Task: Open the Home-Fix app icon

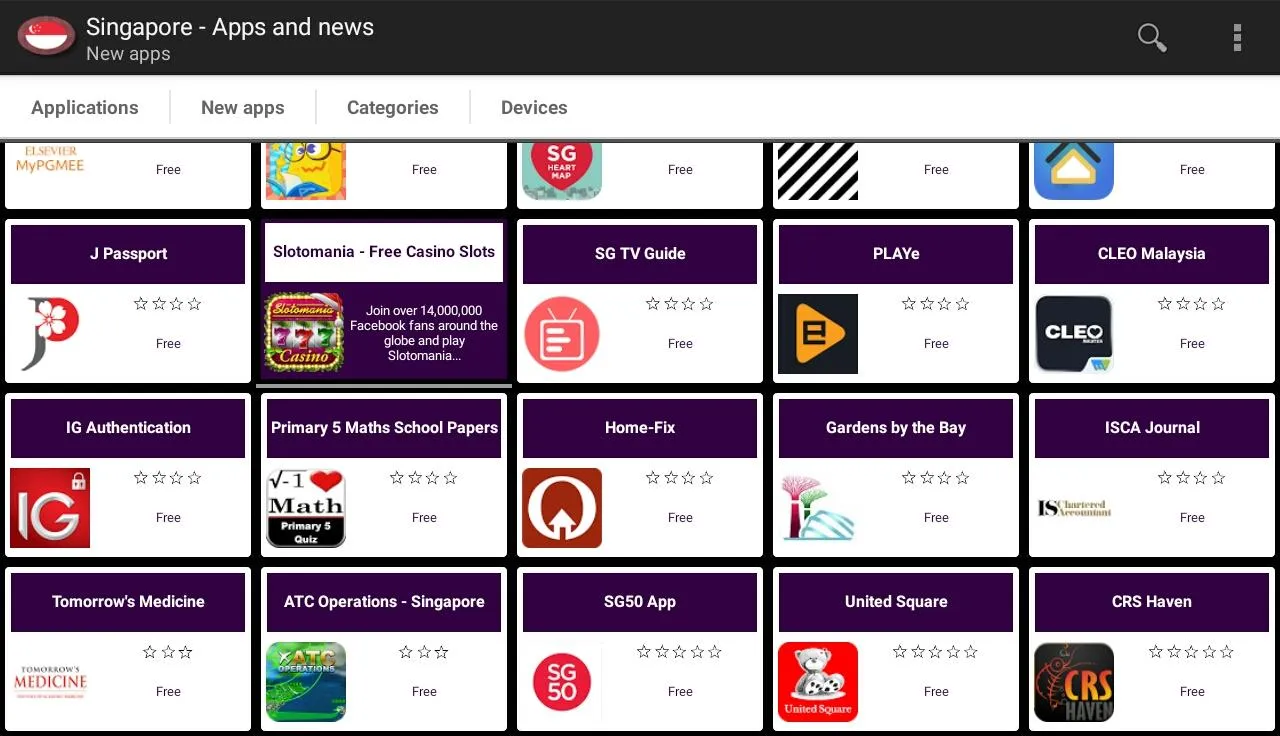Action: [x=562, y=508]
